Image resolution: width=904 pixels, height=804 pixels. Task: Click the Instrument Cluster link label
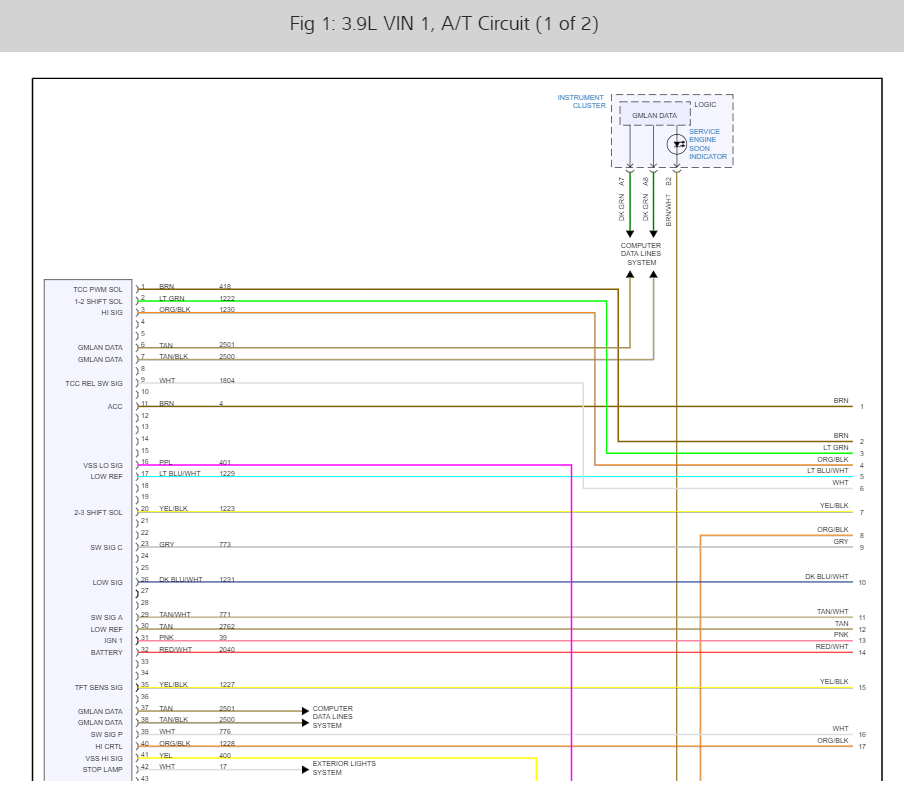click(581, 101)
